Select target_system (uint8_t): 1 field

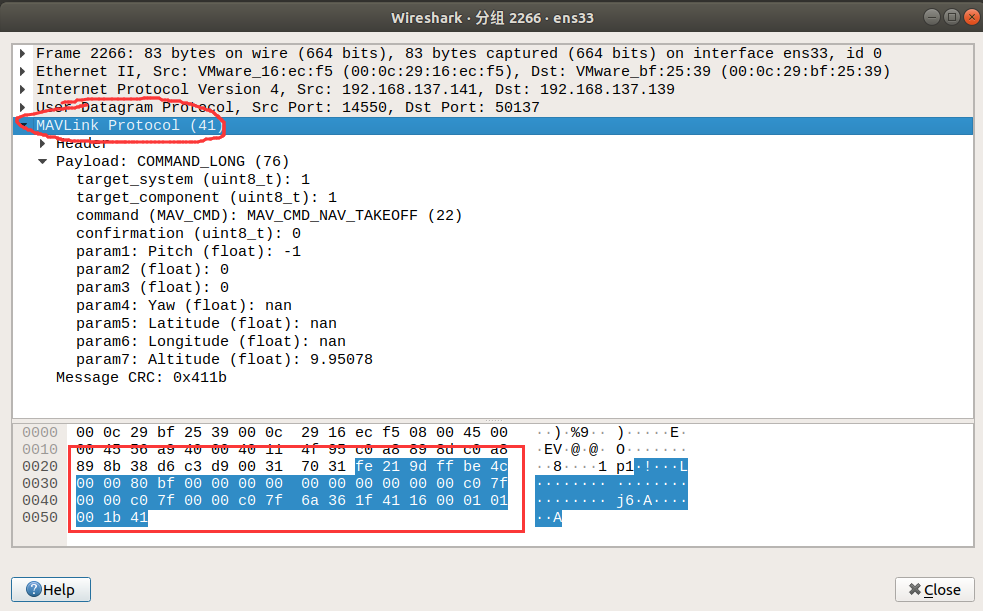193,180
